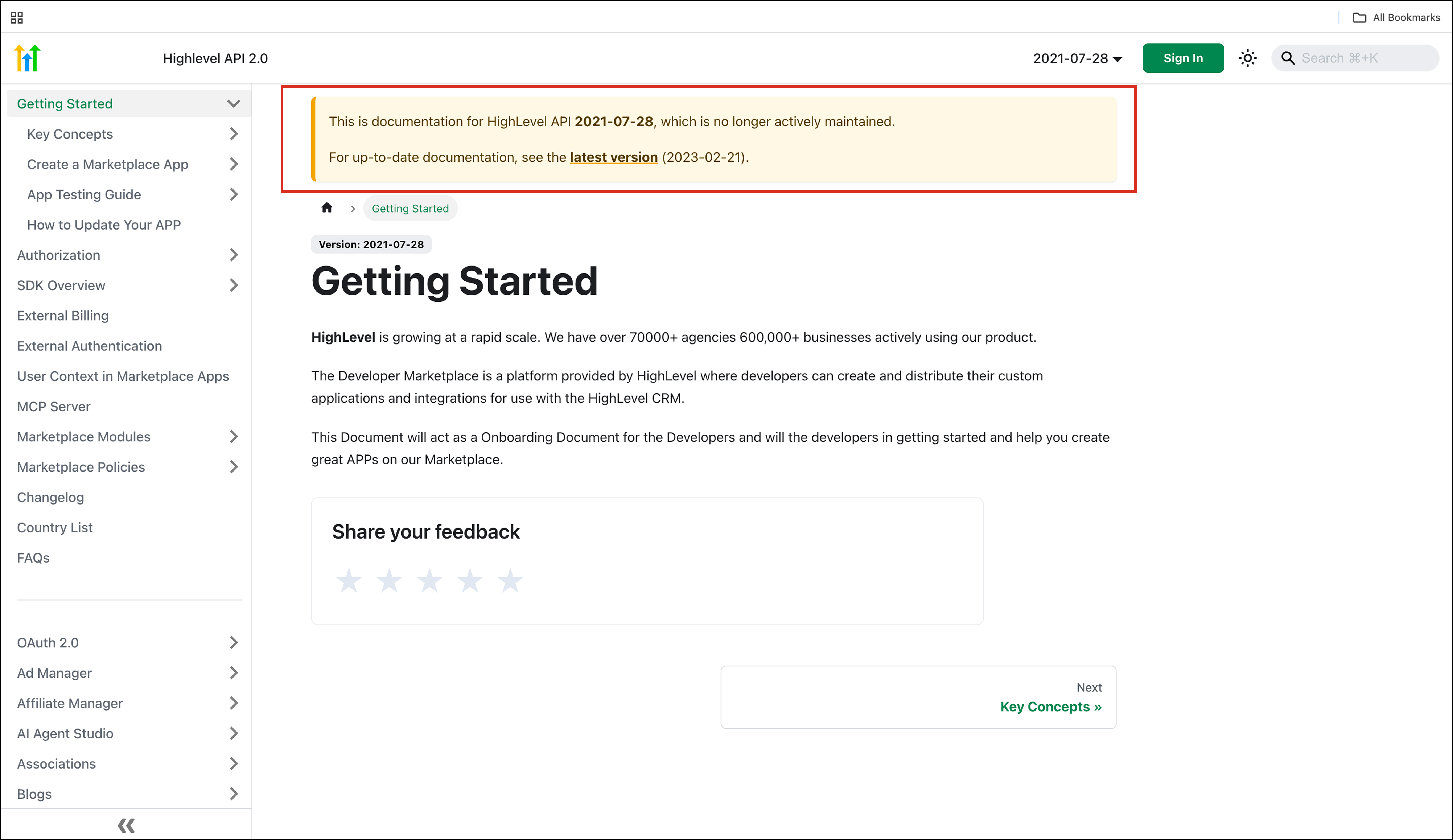Rate five stars in feedback
The width and height of the screenshot is (1453, 840).
[510, 581]
